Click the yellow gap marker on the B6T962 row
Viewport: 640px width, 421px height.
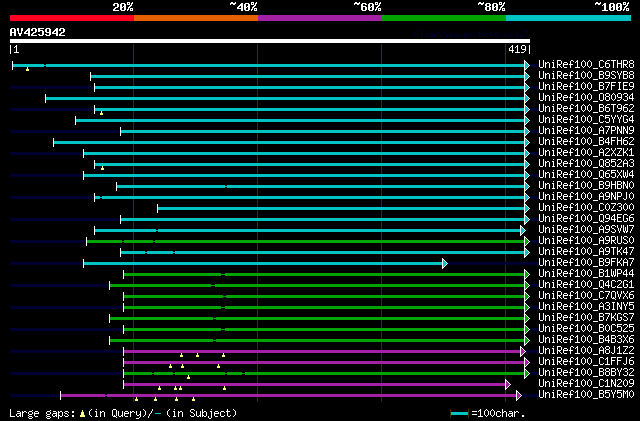click(x=101, y=113)
